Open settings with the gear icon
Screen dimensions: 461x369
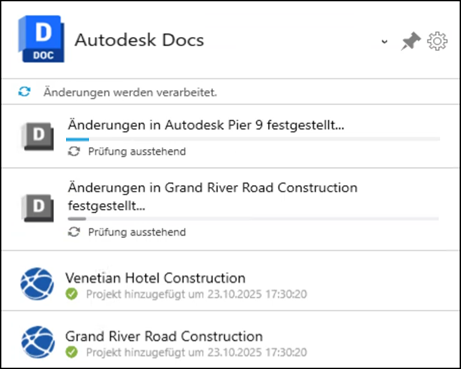(x=437, y=41)
